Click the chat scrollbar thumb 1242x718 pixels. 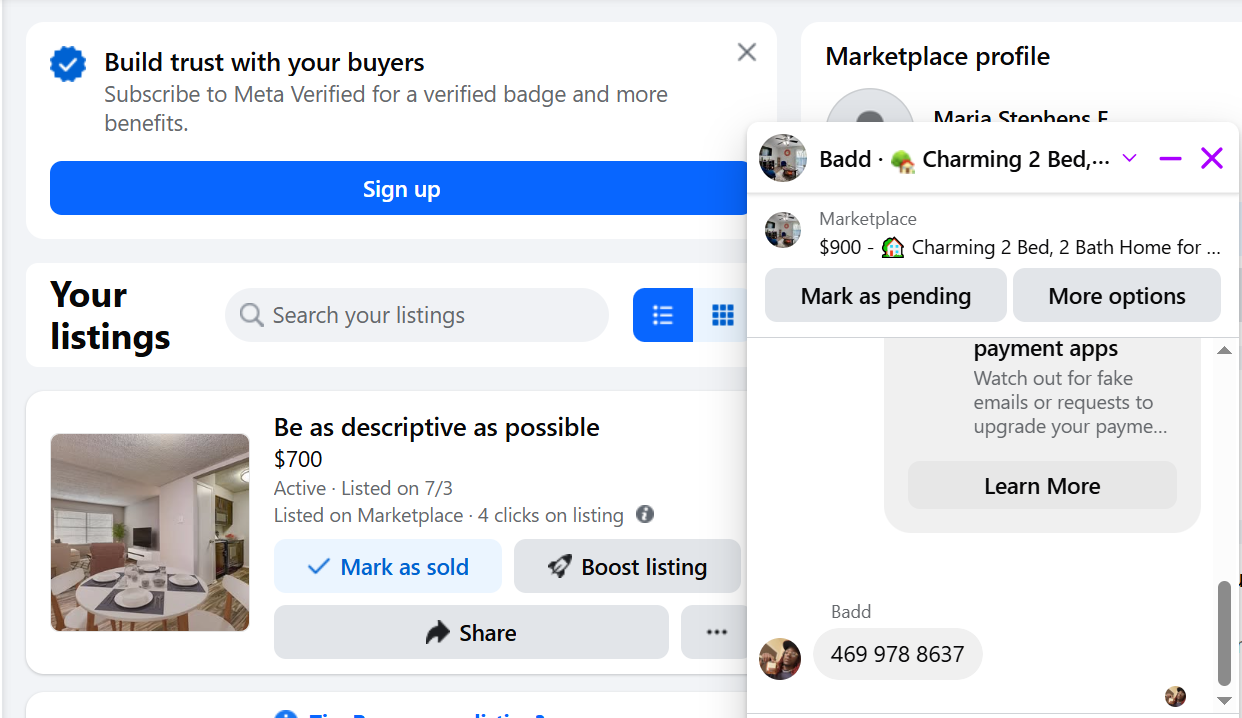[1224, 633]
